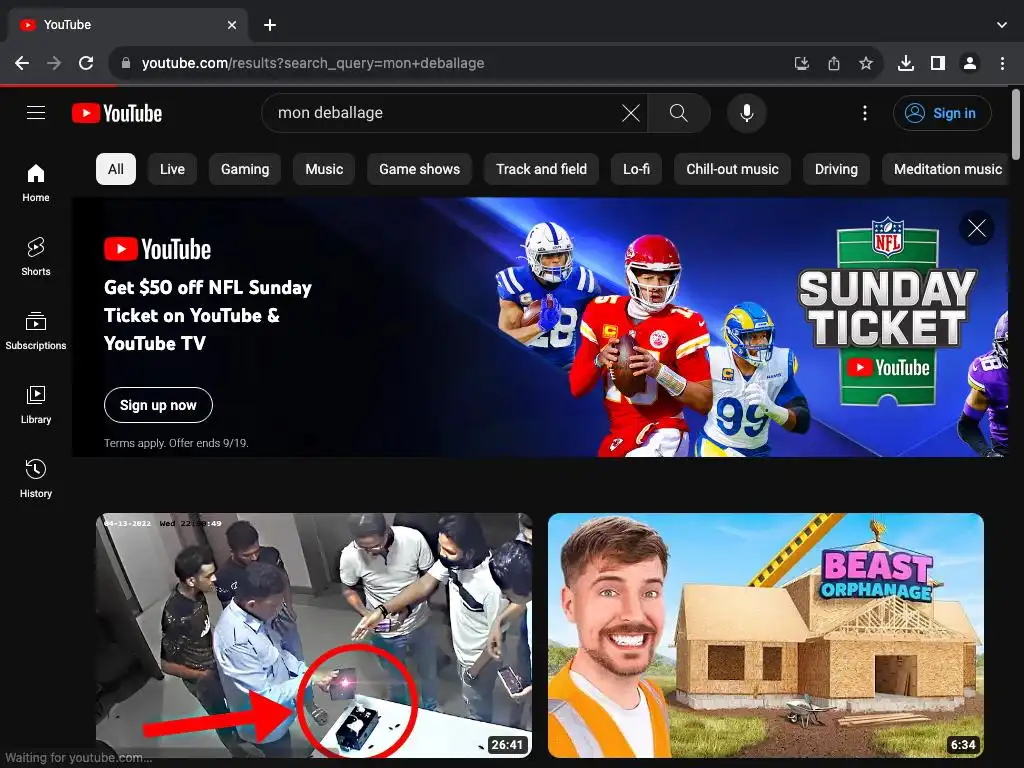The width and height of the screenshot is (1024, 768).
Task: Open Home in the sidebar
Action: coord(36,183)
